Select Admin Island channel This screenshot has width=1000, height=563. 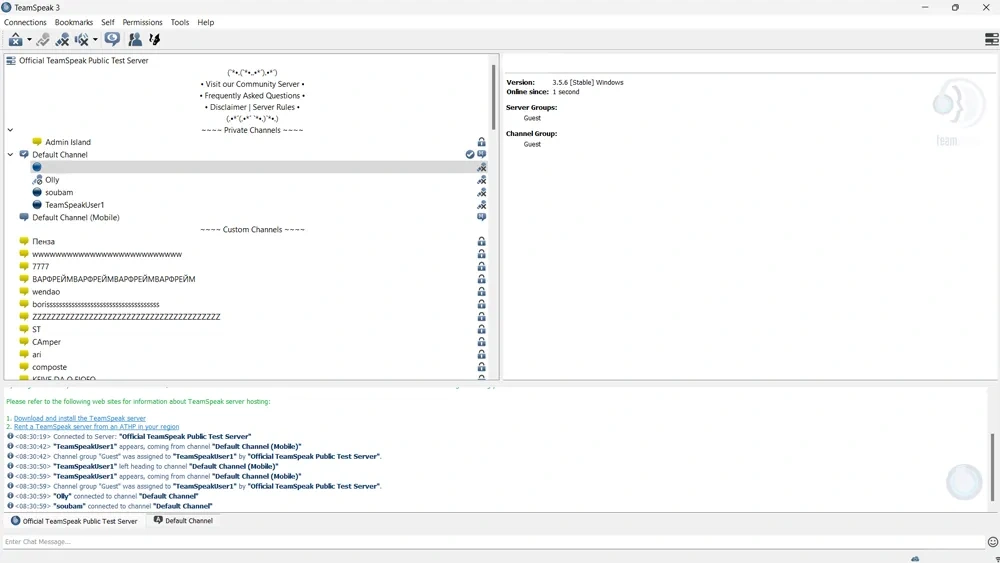(68, 142)
